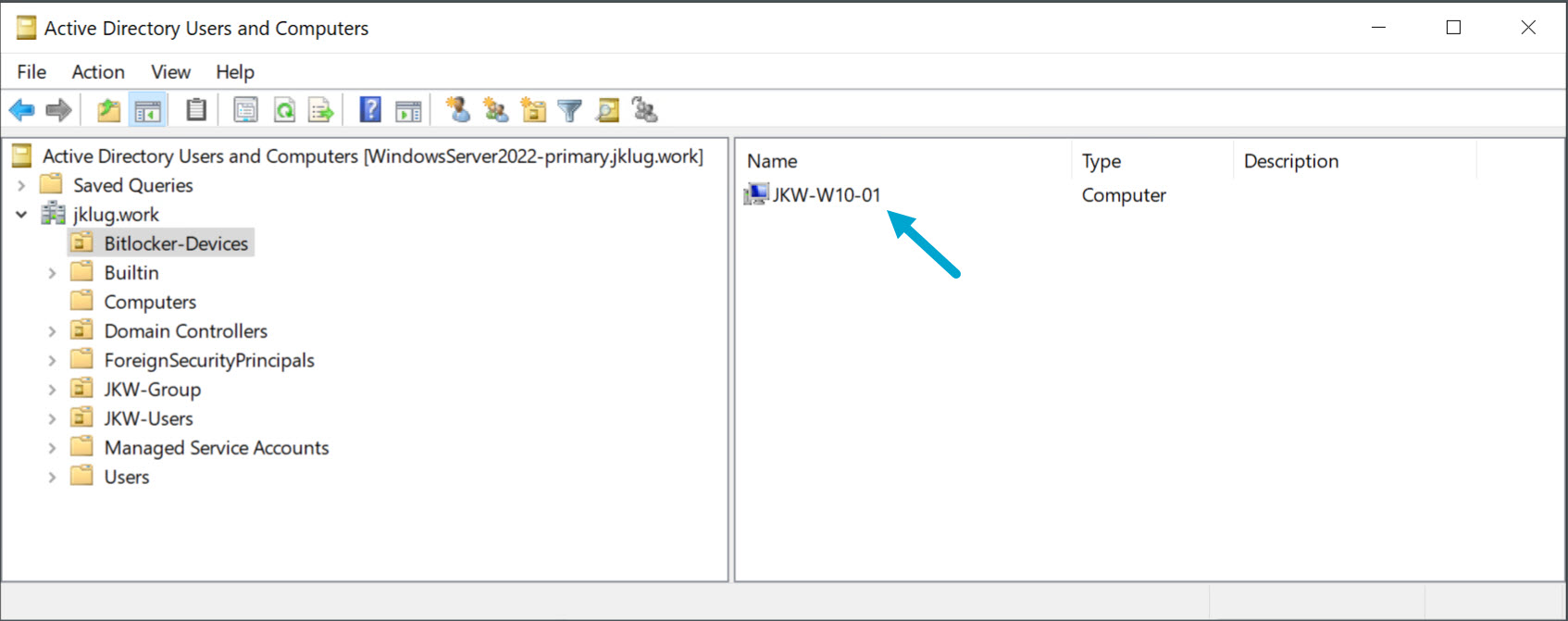1568x621 pixels.
Task: Click the JKW-Group OU folder icon
Action: click(82, 389)
